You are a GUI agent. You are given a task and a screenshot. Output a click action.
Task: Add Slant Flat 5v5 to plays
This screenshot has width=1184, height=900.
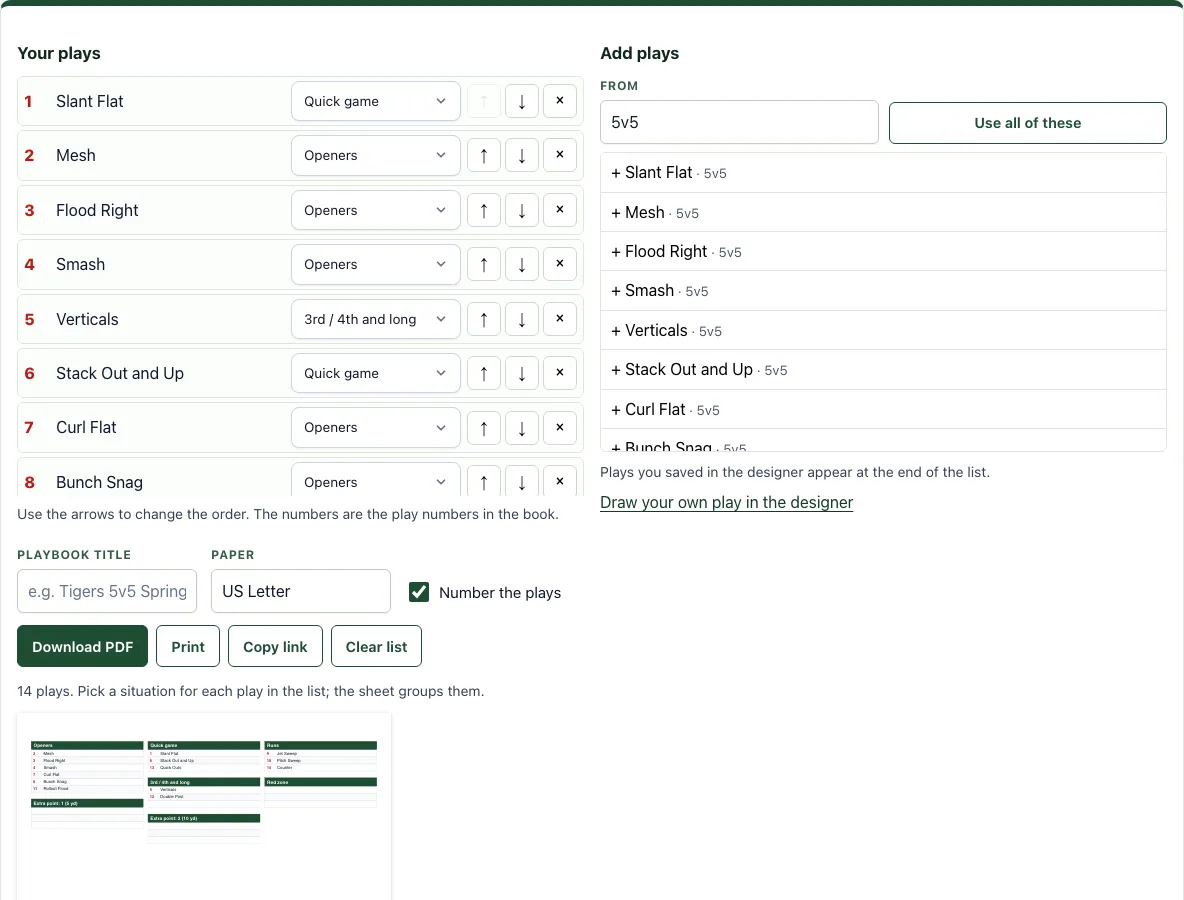(883, 173)
